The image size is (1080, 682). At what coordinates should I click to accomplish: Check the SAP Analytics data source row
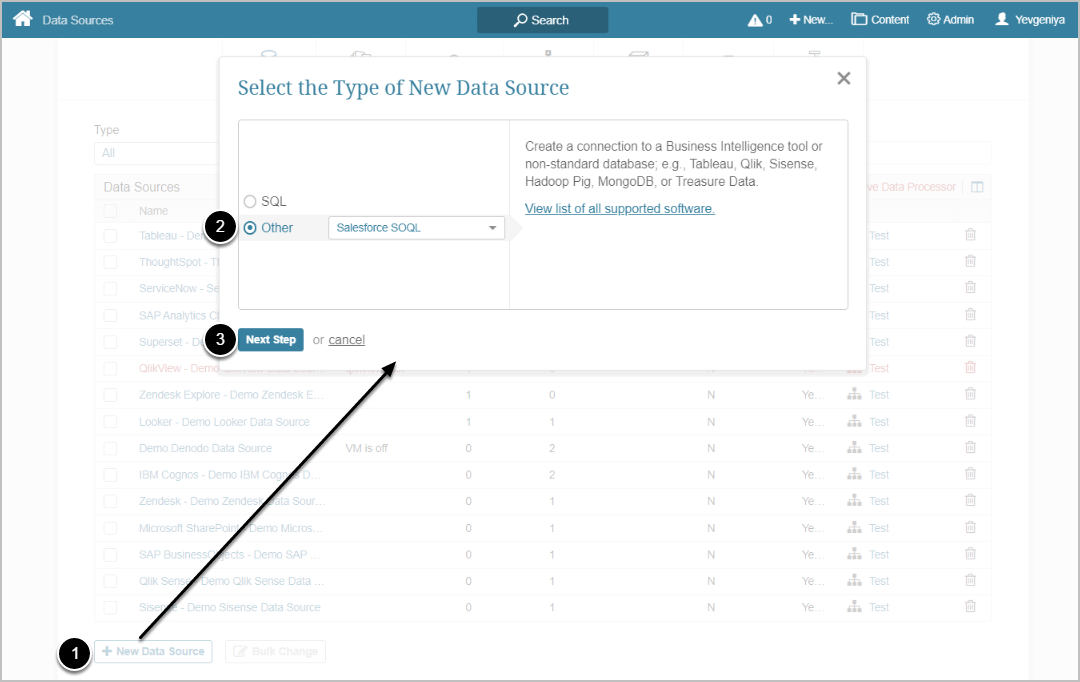(x=110, y=316)
